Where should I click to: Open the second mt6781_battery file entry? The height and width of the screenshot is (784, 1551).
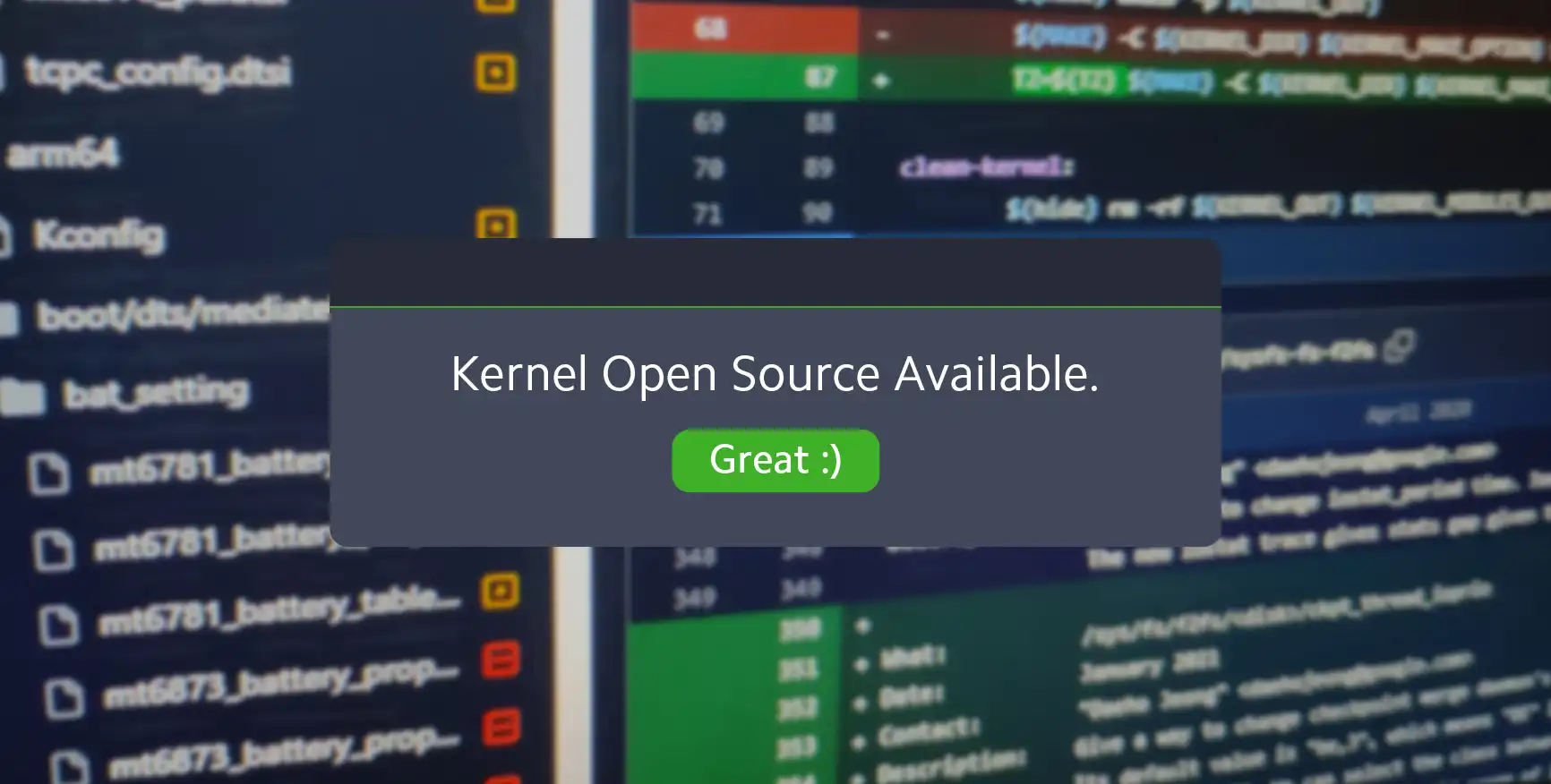(x=210, y=540)
